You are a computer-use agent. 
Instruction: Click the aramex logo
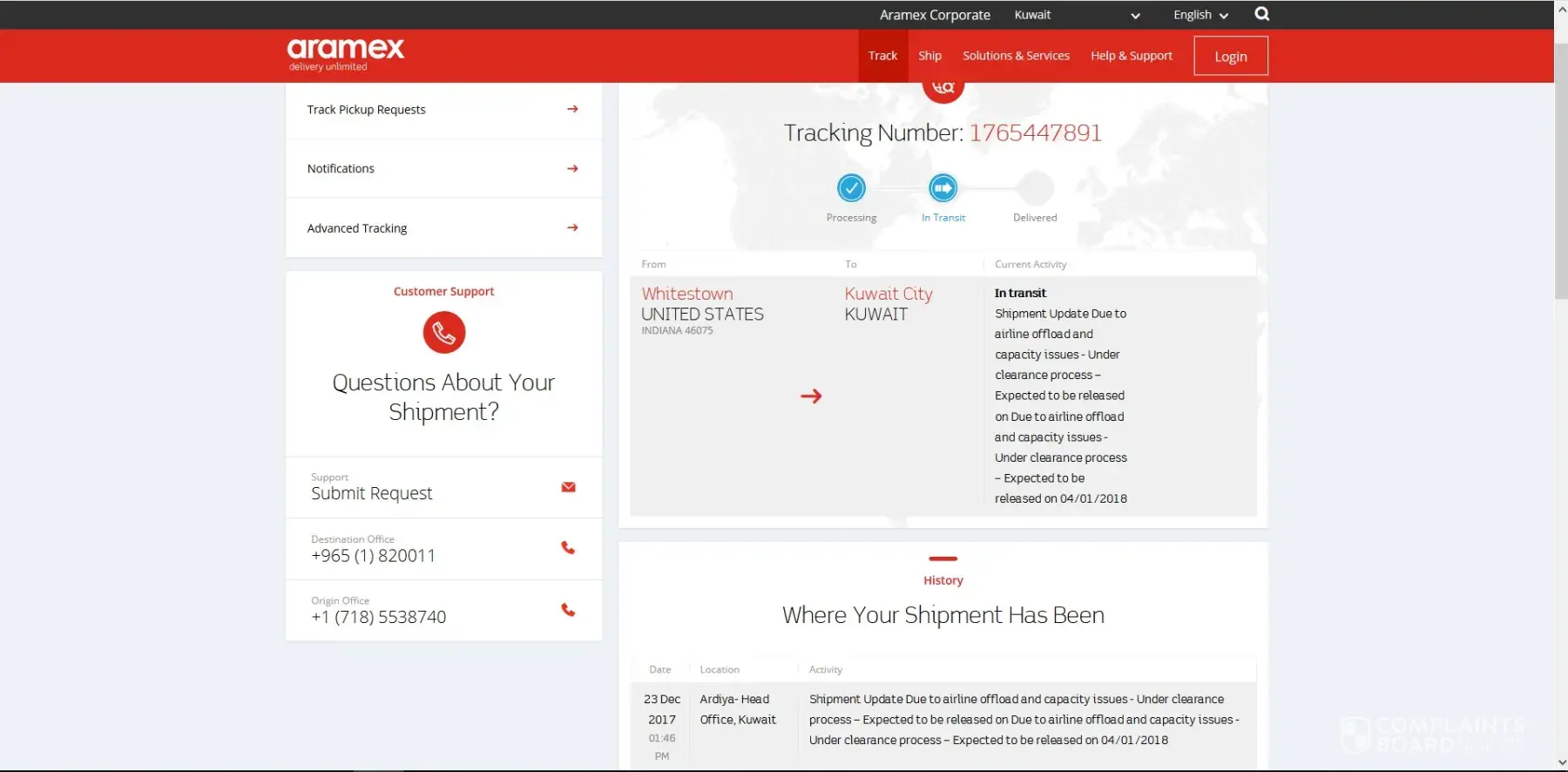346,53
